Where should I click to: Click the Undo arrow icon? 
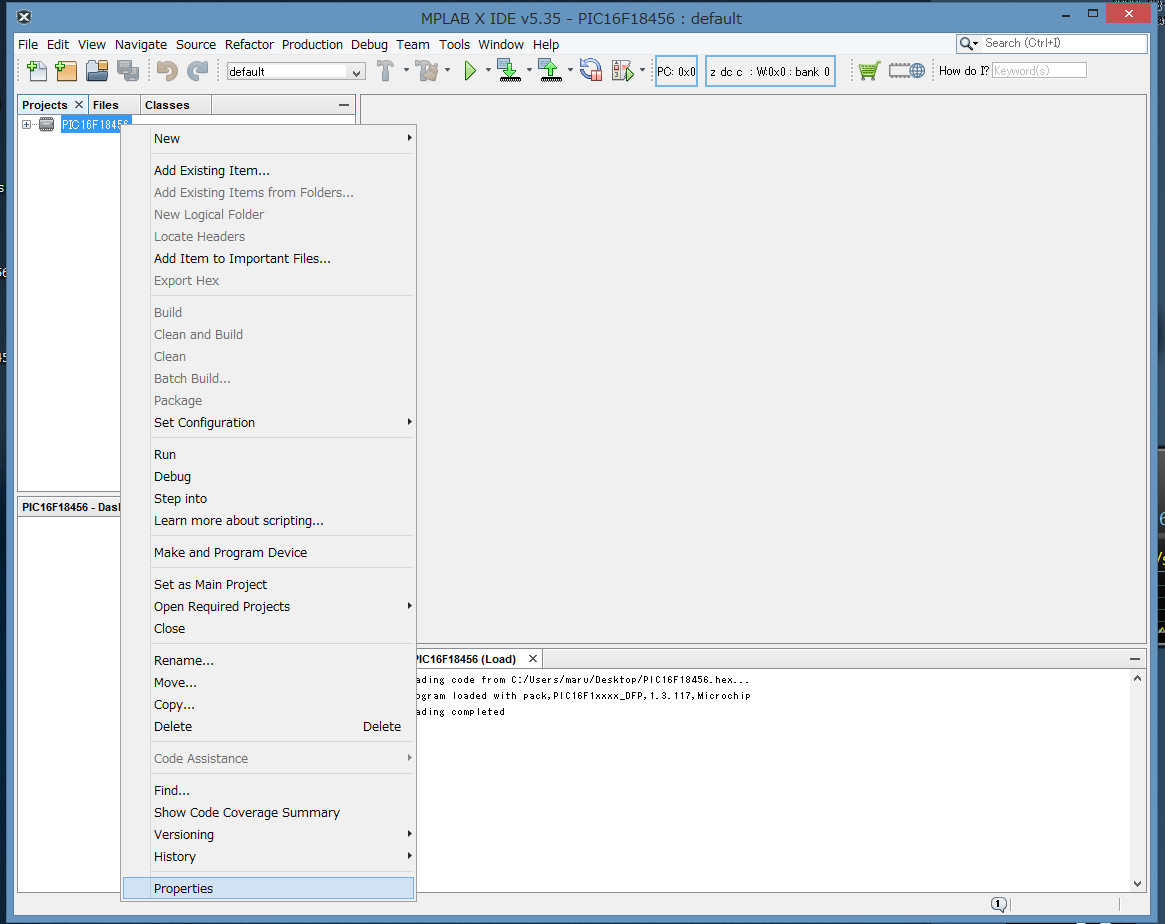(167, 71)
